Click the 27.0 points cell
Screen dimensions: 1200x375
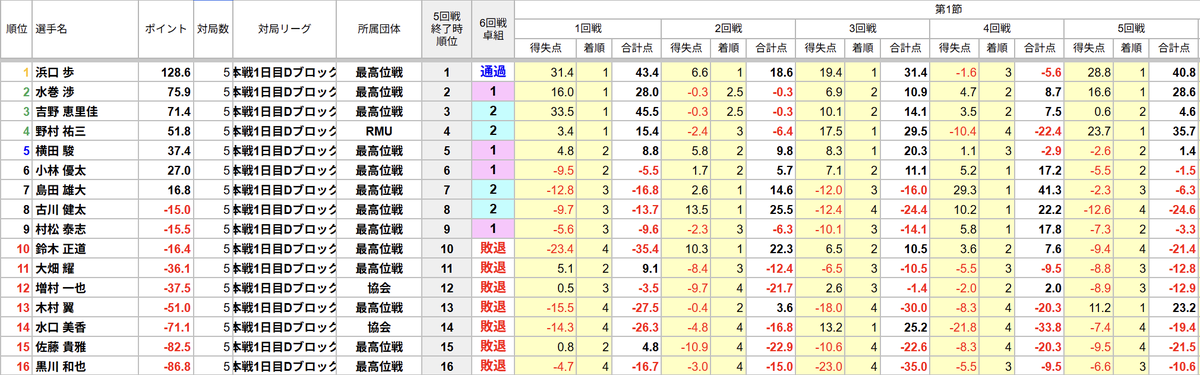[x=165, y=170]
